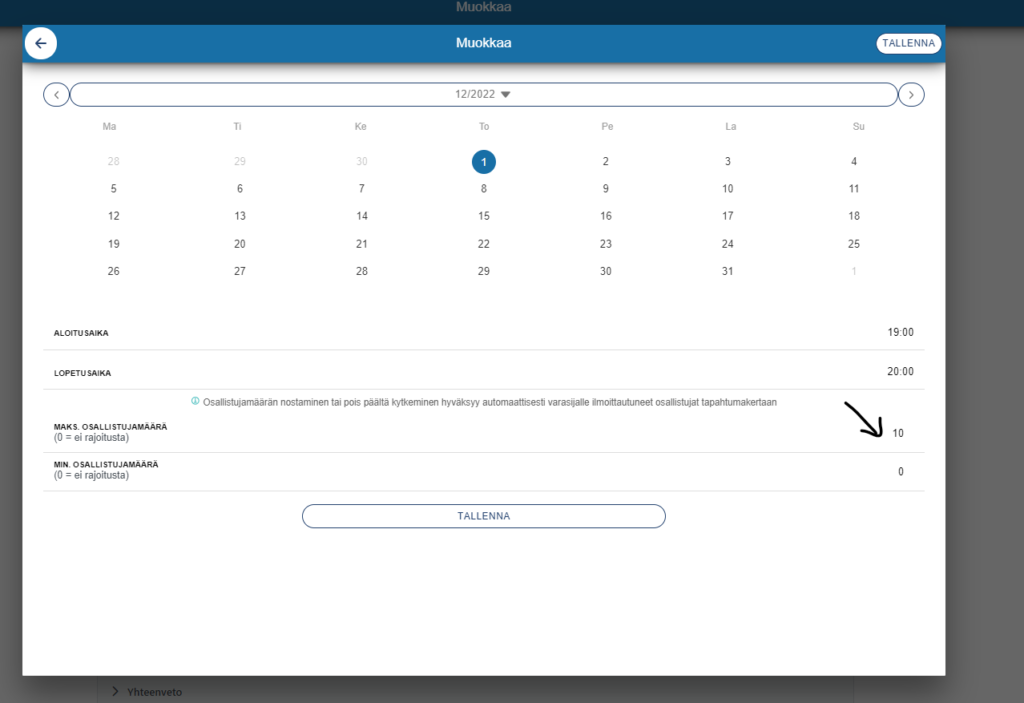Screen dimensions: 1024x703
Task: Select date 21 in the calendar
Action: tap(362, 244)
